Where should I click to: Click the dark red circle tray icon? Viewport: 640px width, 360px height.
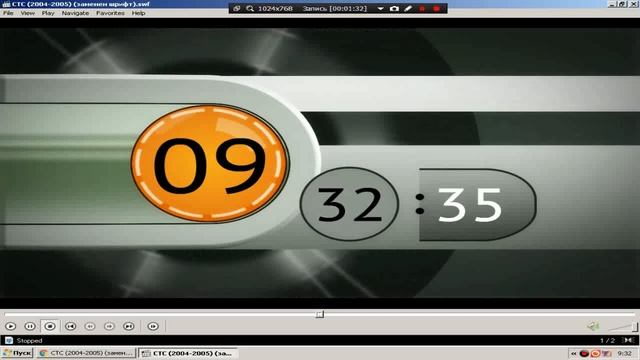point(584,353)
